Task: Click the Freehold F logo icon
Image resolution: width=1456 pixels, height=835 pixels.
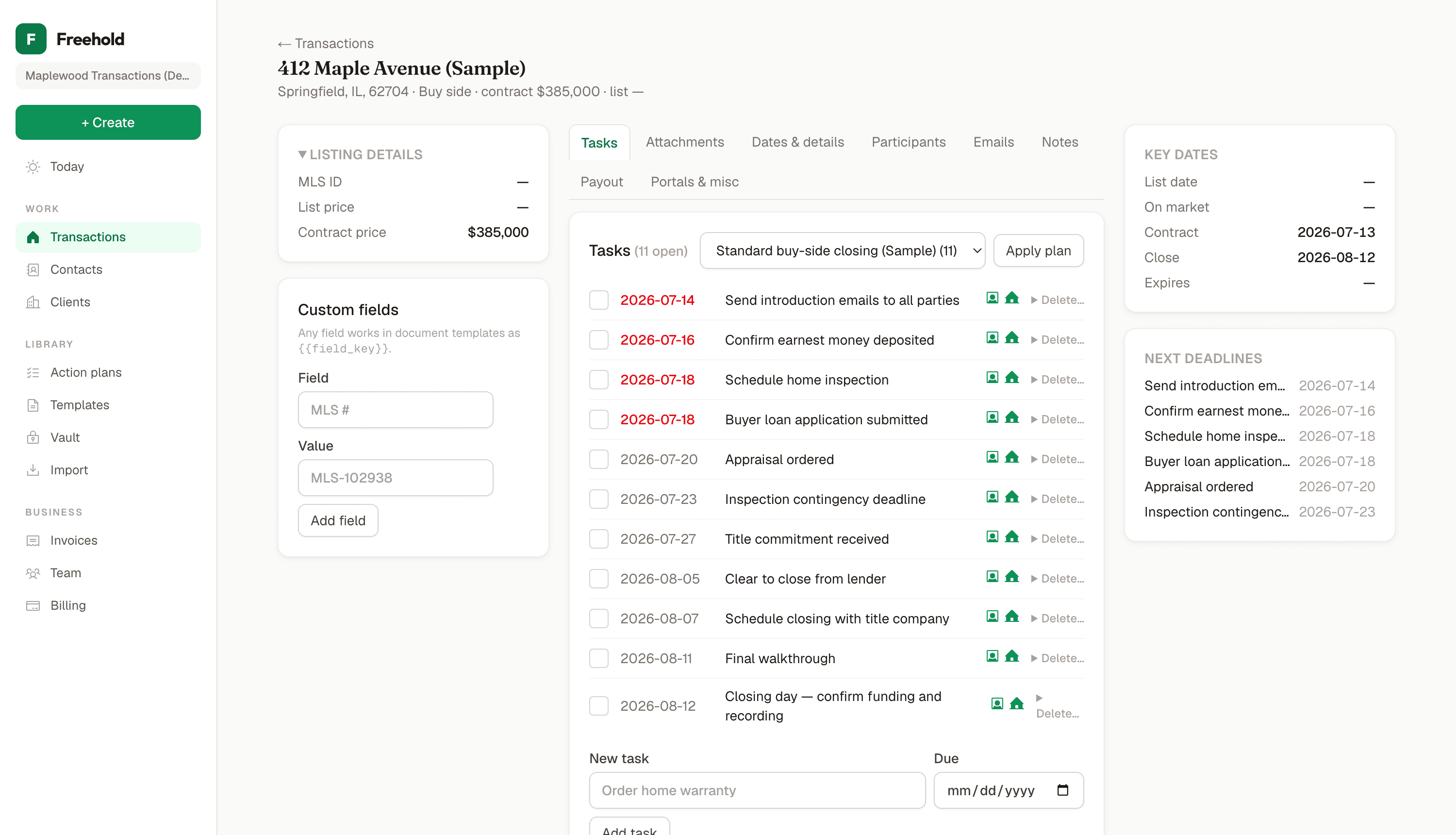Action: (x=31, y=39)
